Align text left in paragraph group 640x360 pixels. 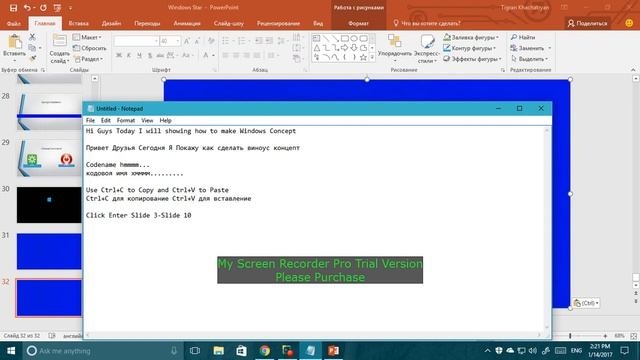click(225, 56)
